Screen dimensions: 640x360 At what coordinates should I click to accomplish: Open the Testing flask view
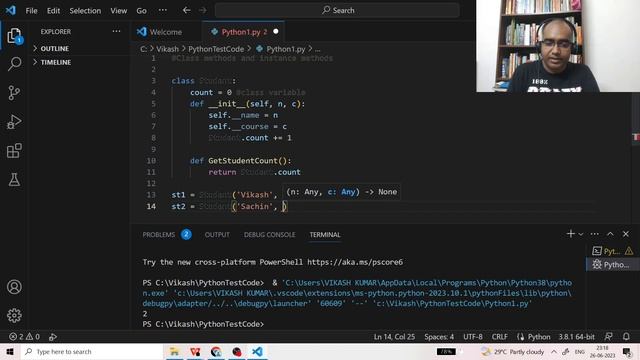click(14, 180)
